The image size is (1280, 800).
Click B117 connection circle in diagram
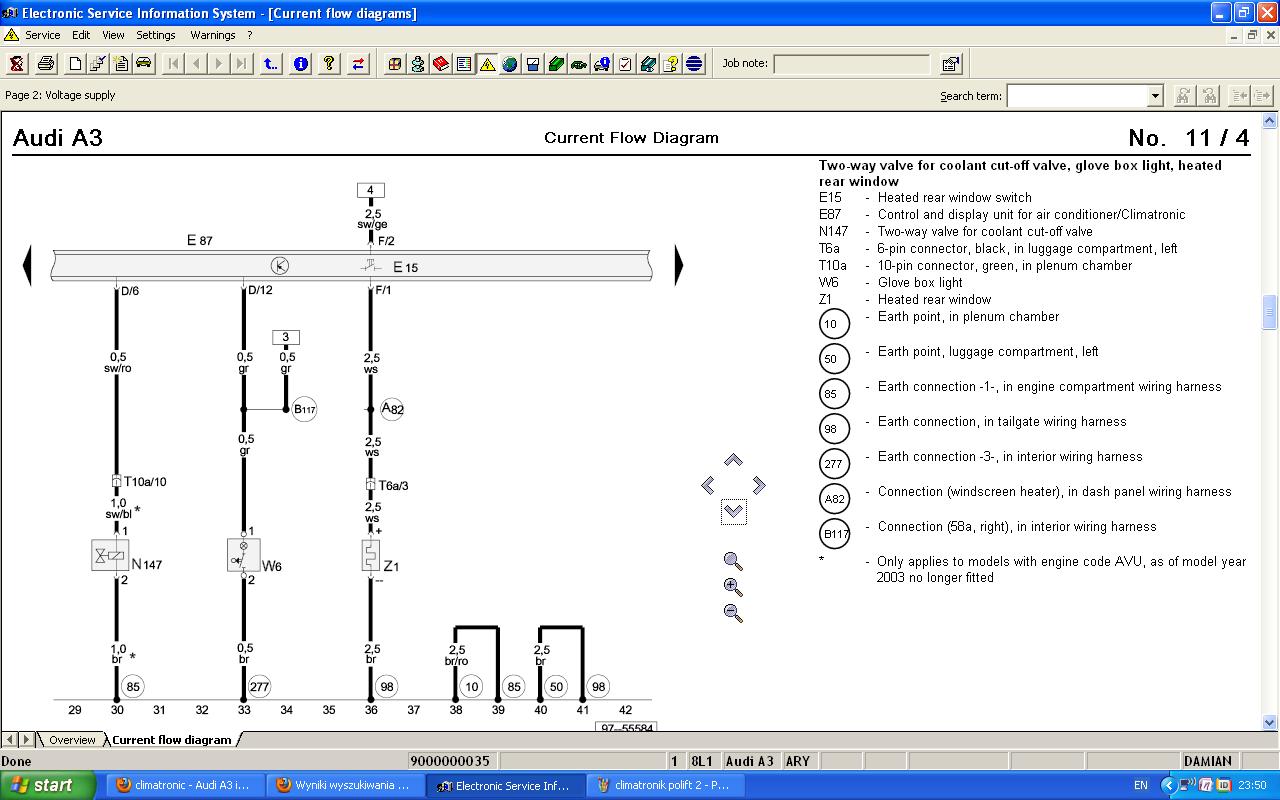[x=304, y=409]
